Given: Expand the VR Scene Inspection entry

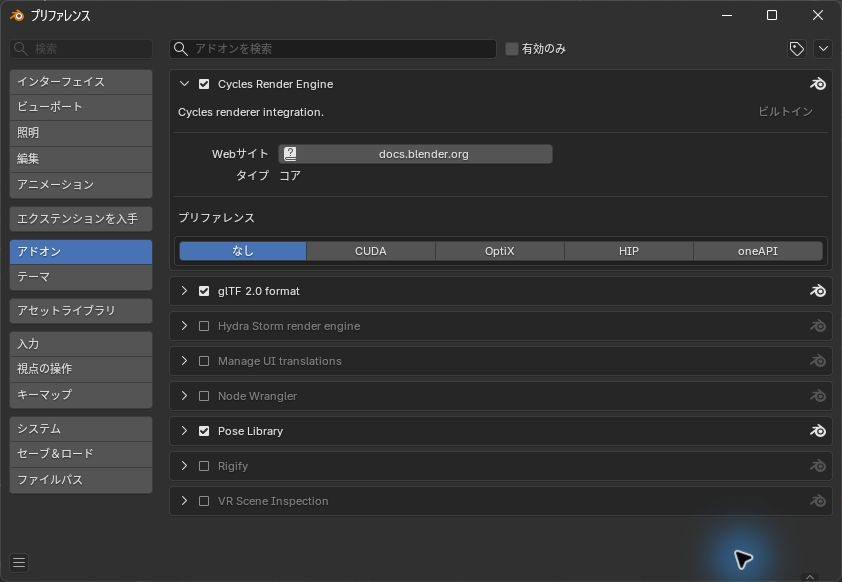Looking at the screenshot, I should 184,501.
